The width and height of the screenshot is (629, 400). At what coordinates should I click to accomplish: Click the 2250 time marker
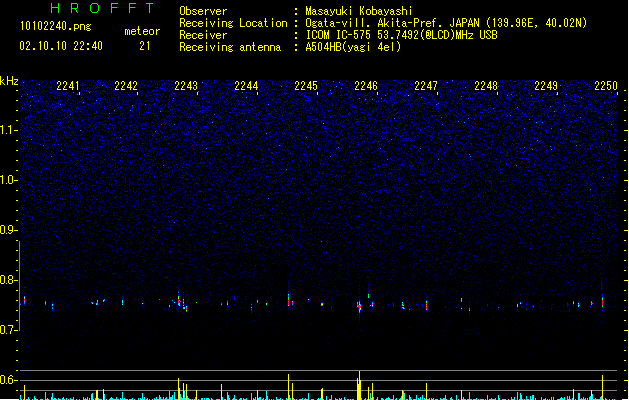606,86
